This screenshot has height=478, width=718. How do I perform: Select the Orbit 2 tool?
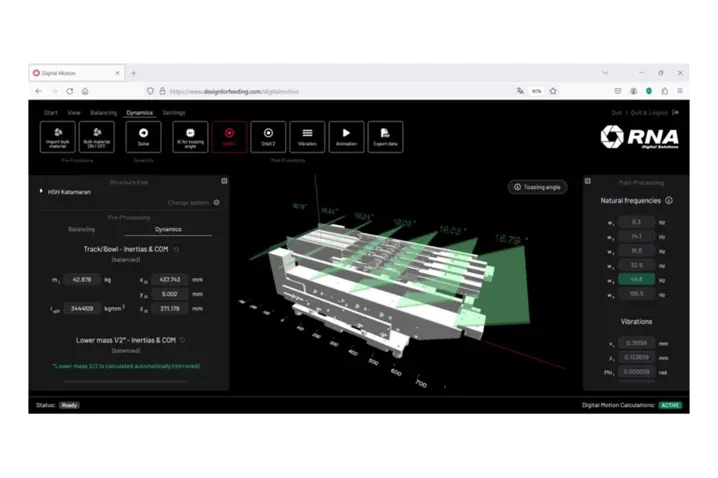(x=268, y=135)
